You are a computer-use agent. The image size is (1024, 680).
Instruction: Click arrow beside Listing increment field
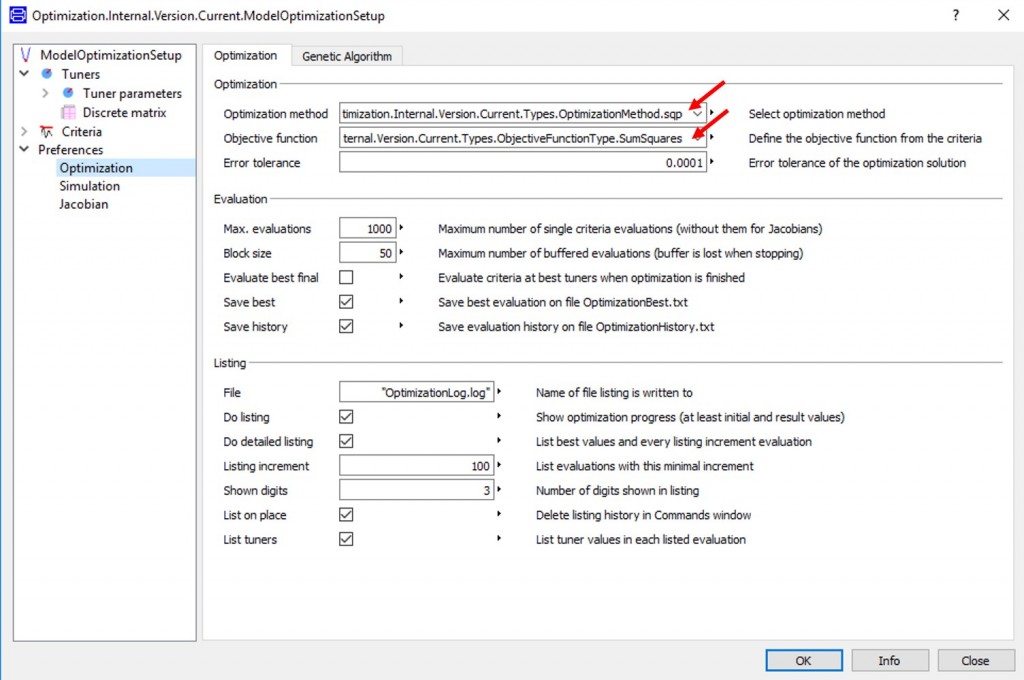coord(499,465)
